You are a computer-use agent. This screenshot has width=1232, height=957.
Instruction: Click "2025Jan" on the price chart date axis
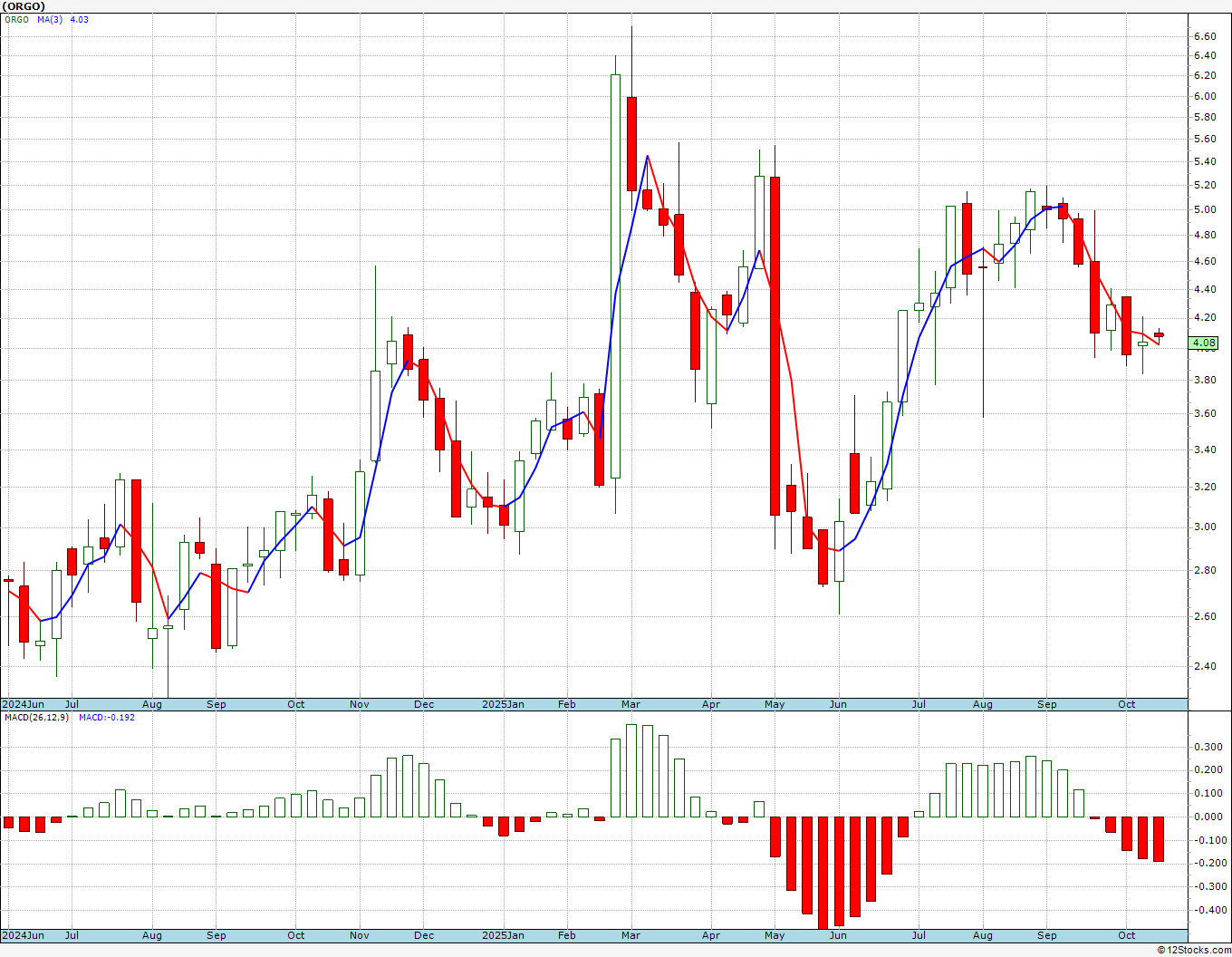(503, 704)
